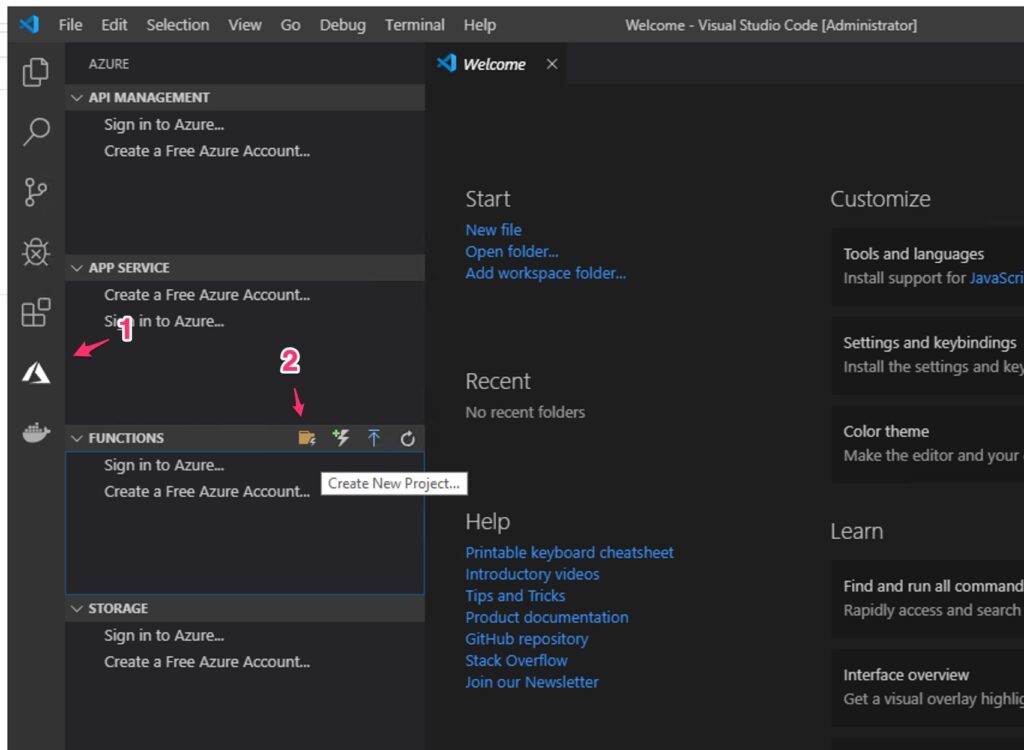Open the Printable keyboard cheatsheet link
Screen dimensions: 1024x750
tap(569, 552)
